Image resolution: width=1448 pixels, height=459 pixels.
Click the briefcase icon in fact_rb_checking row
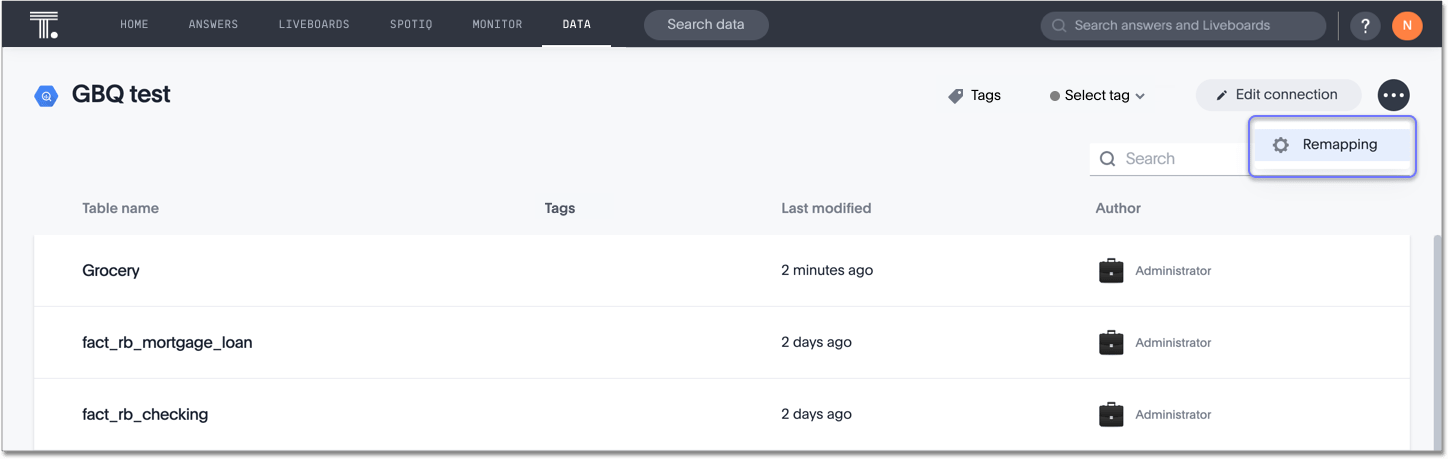(1110, 415)
